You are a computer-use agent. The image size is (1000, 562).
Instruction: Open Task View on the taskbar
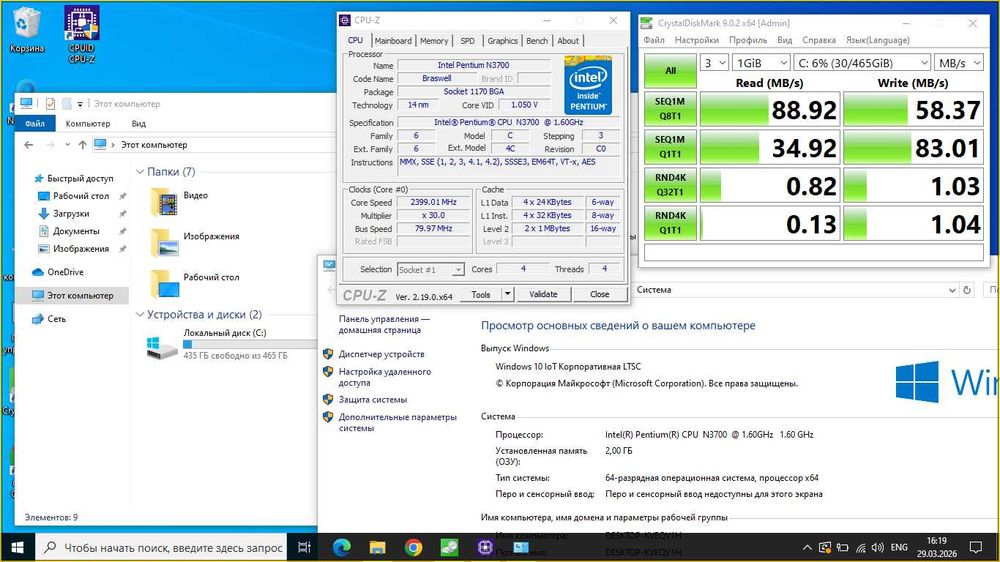point(304,547)
